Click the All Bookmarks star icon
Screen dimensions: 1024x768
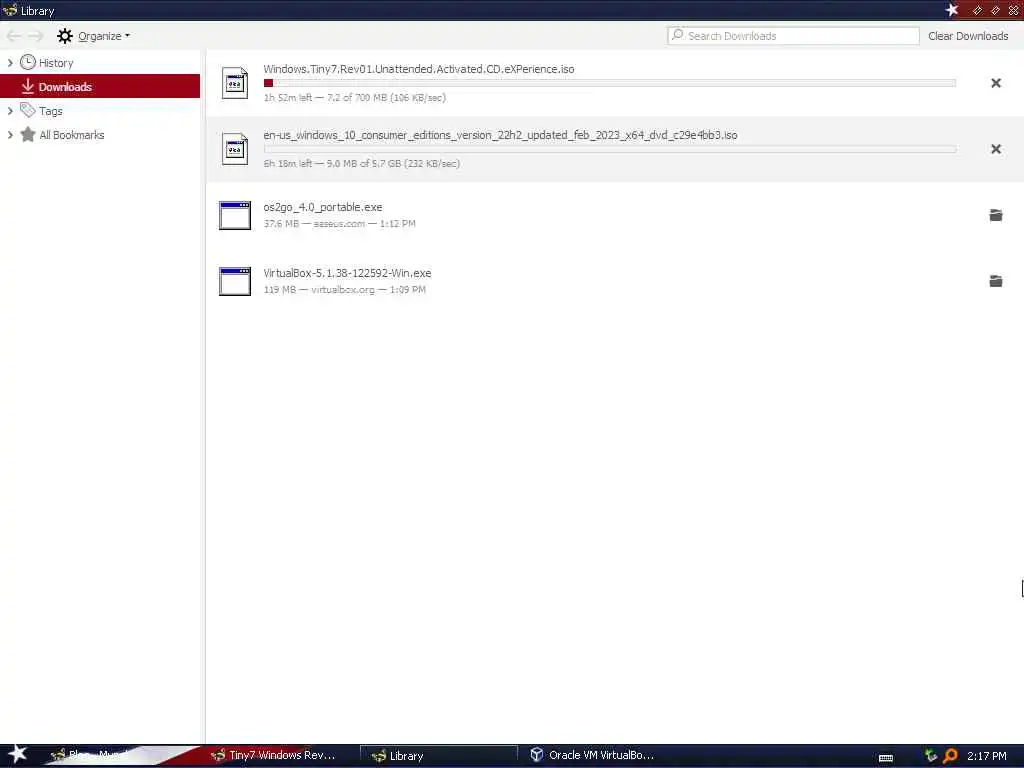pos(27,135)
